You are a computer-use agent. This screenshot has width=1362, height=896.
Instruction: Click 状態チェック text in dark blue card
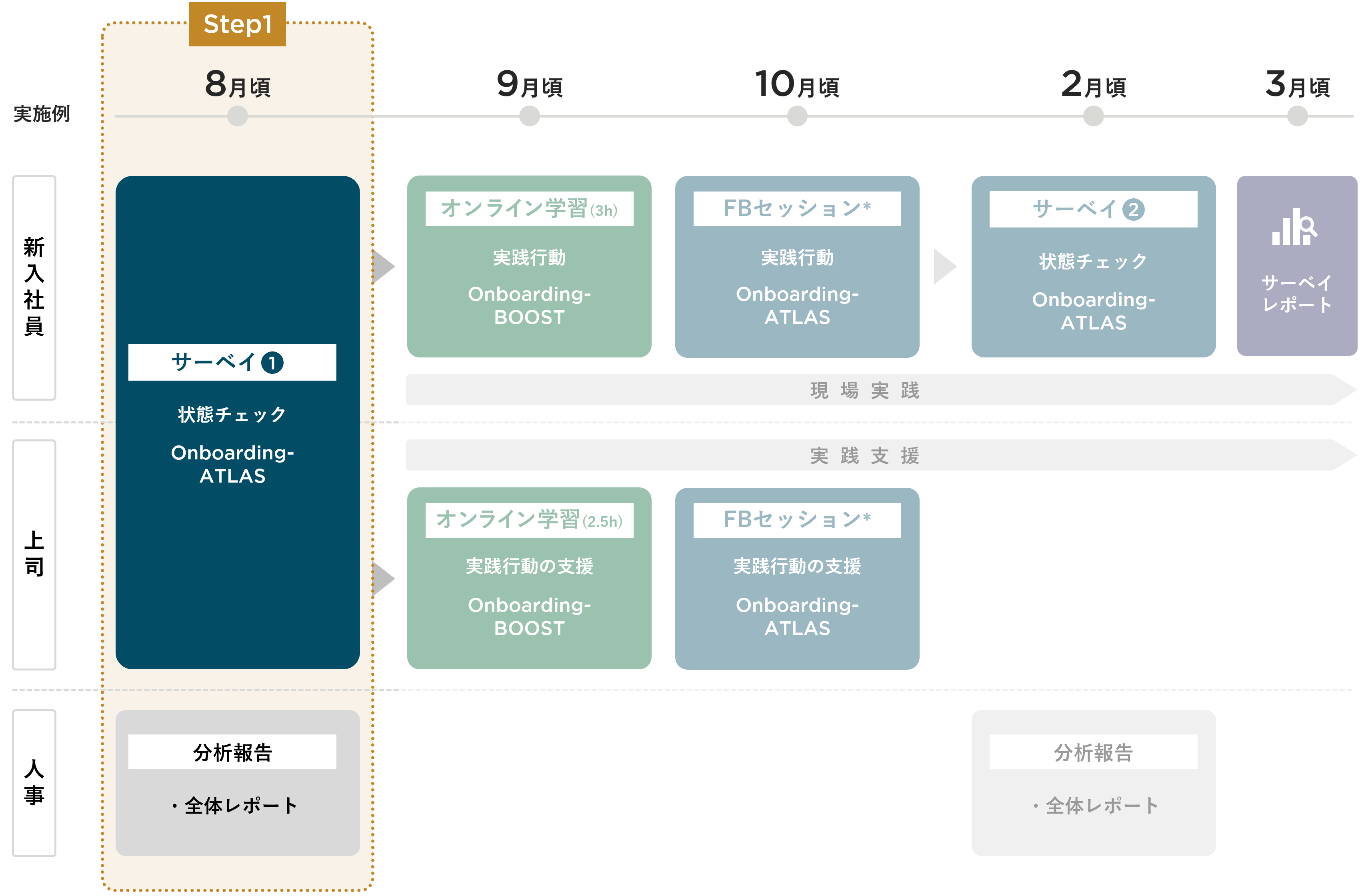click(x=232, y=414)
